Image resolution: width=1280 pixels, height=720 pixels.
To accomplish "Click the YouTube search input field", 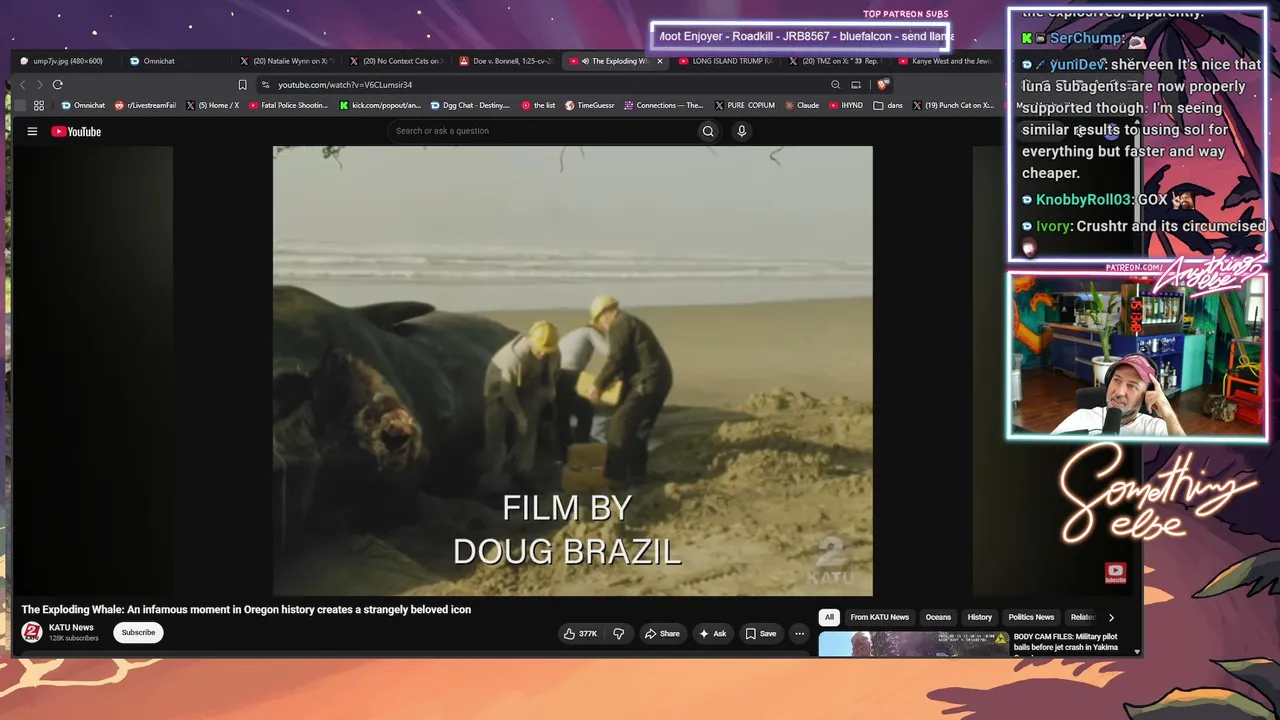I will 542,131.
